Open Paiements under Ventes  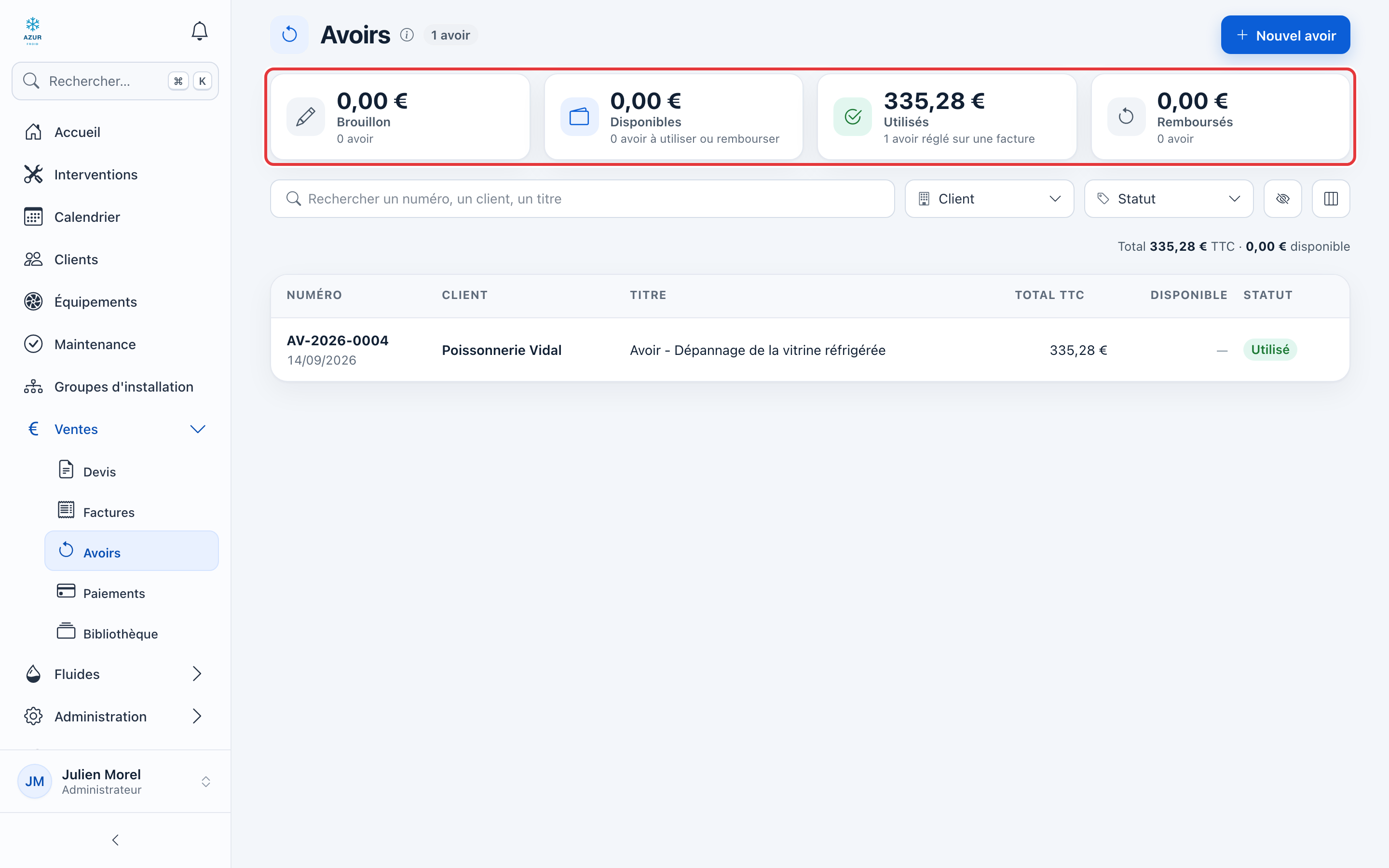click(132, 593)
